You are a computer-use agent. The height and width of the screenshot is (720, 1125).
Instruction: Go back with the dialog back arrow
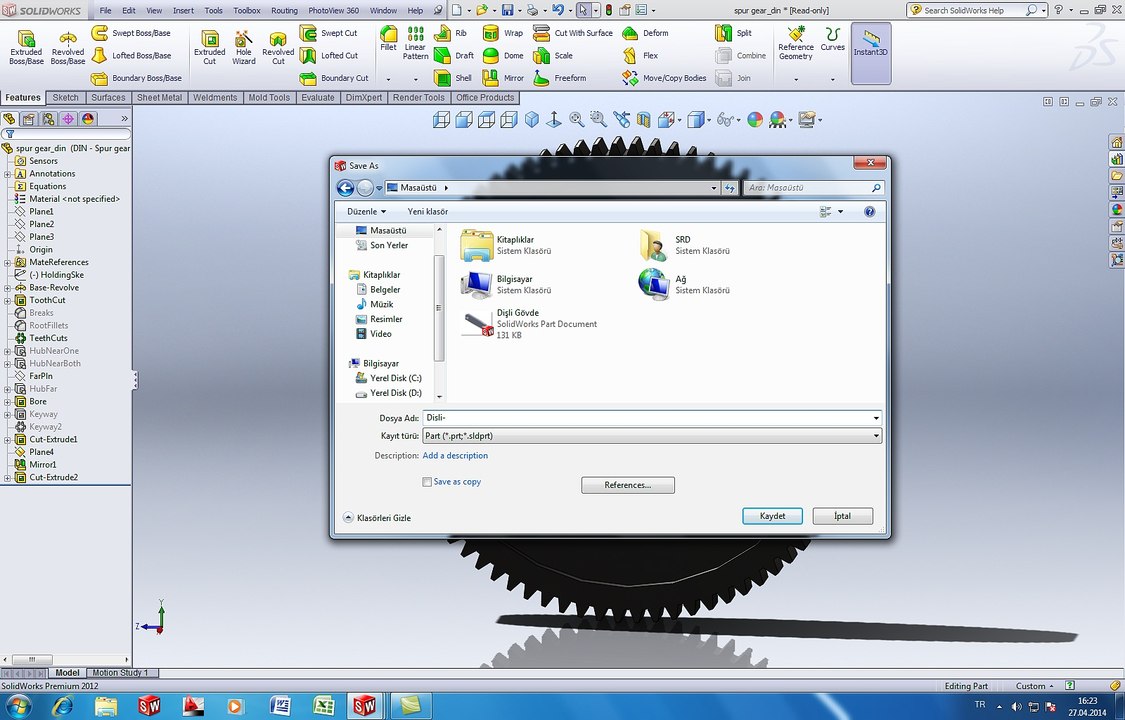pyautogui.click(x=345, y=188)
